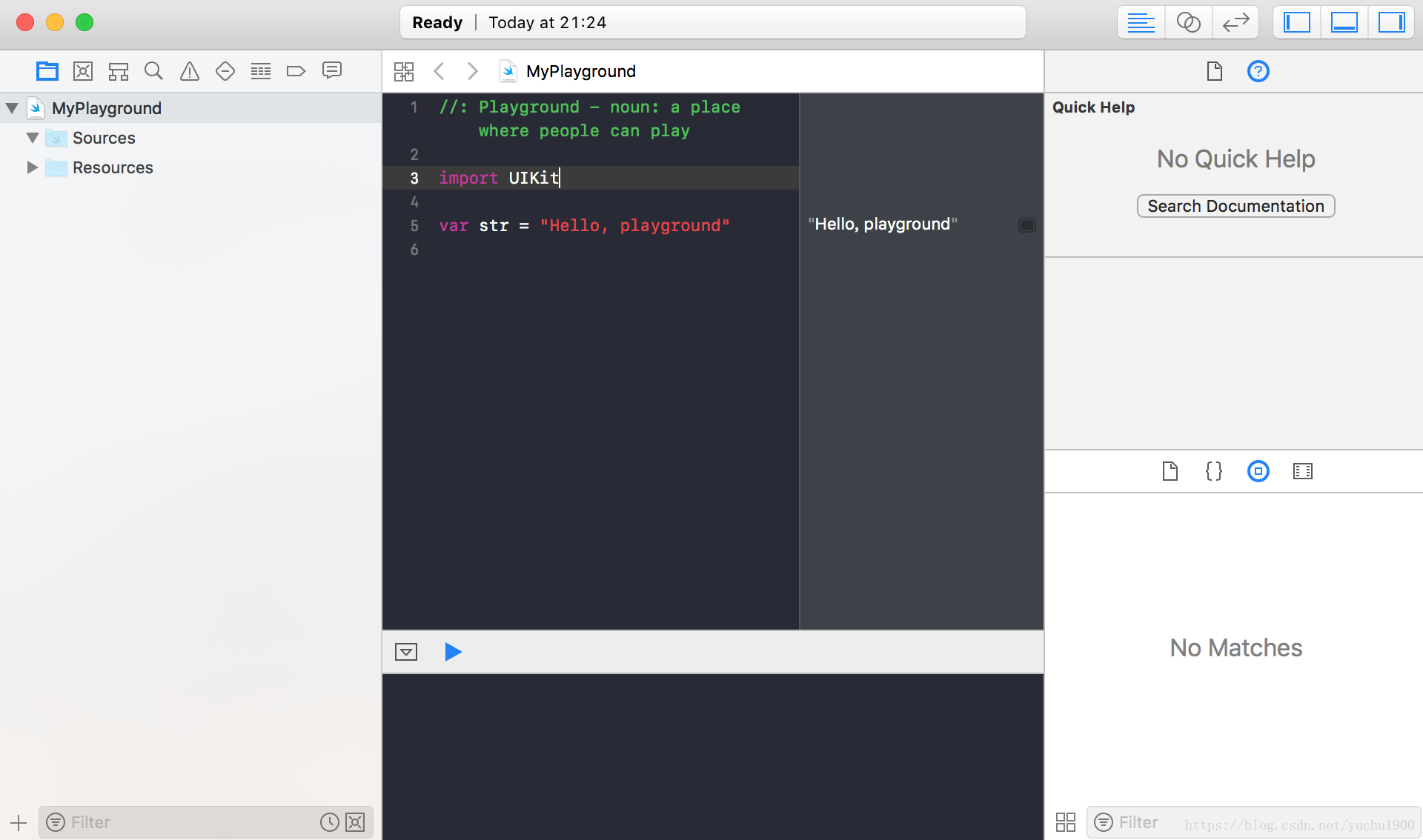Open the Project navigator folder icon

[x=47, y=71]
